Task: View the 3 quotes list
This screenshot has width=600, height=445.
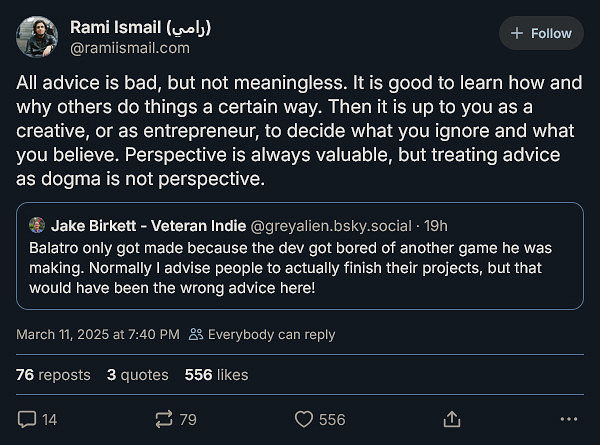Action: (138, 375)
